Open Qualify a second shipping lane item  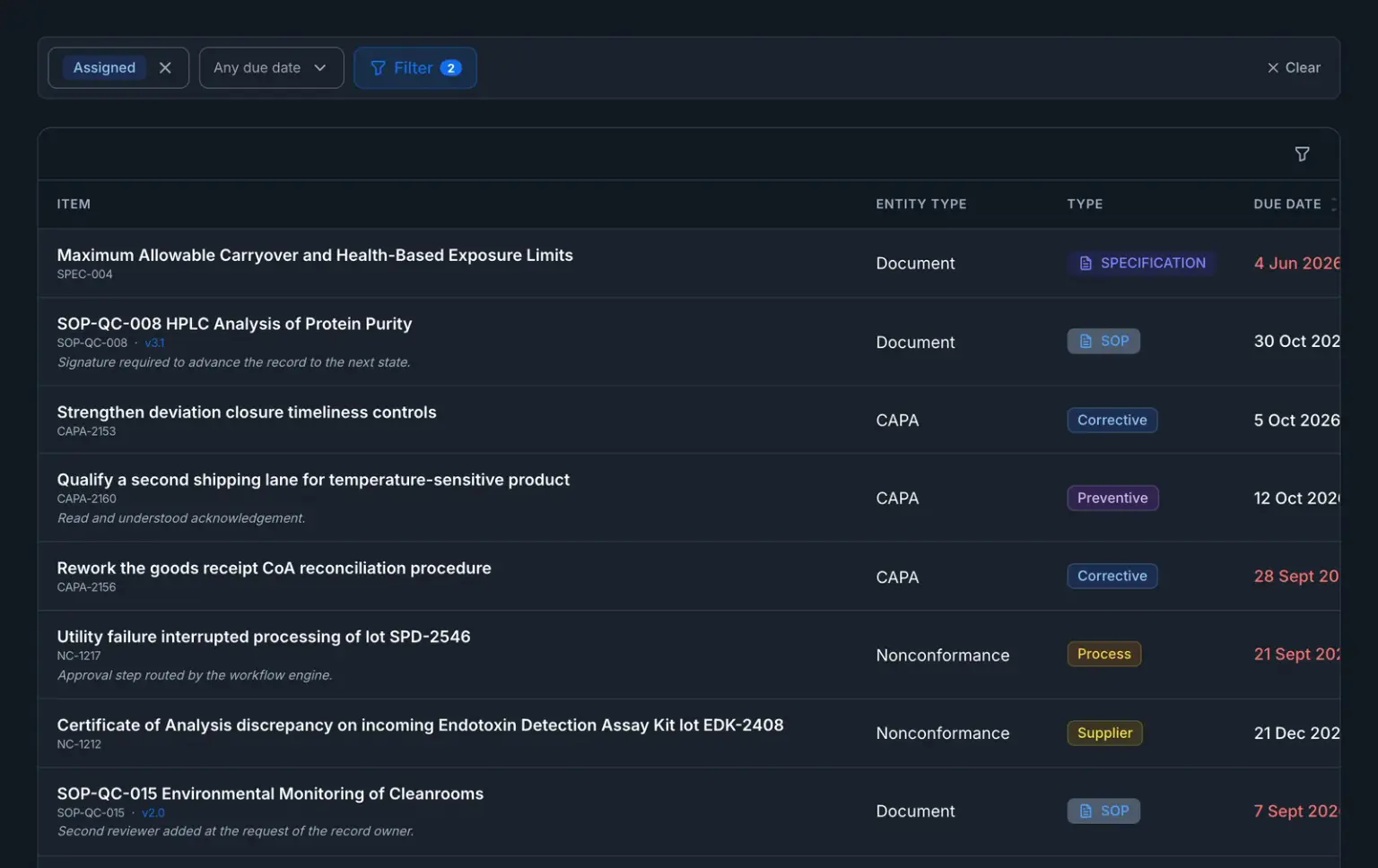(313, 480)
